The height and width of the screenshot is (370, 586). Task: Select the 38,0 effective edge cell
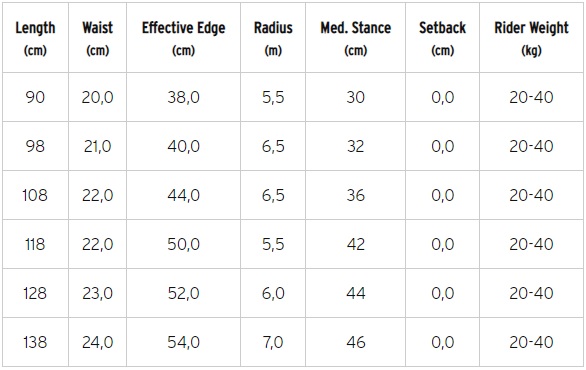tap(183, 97)
